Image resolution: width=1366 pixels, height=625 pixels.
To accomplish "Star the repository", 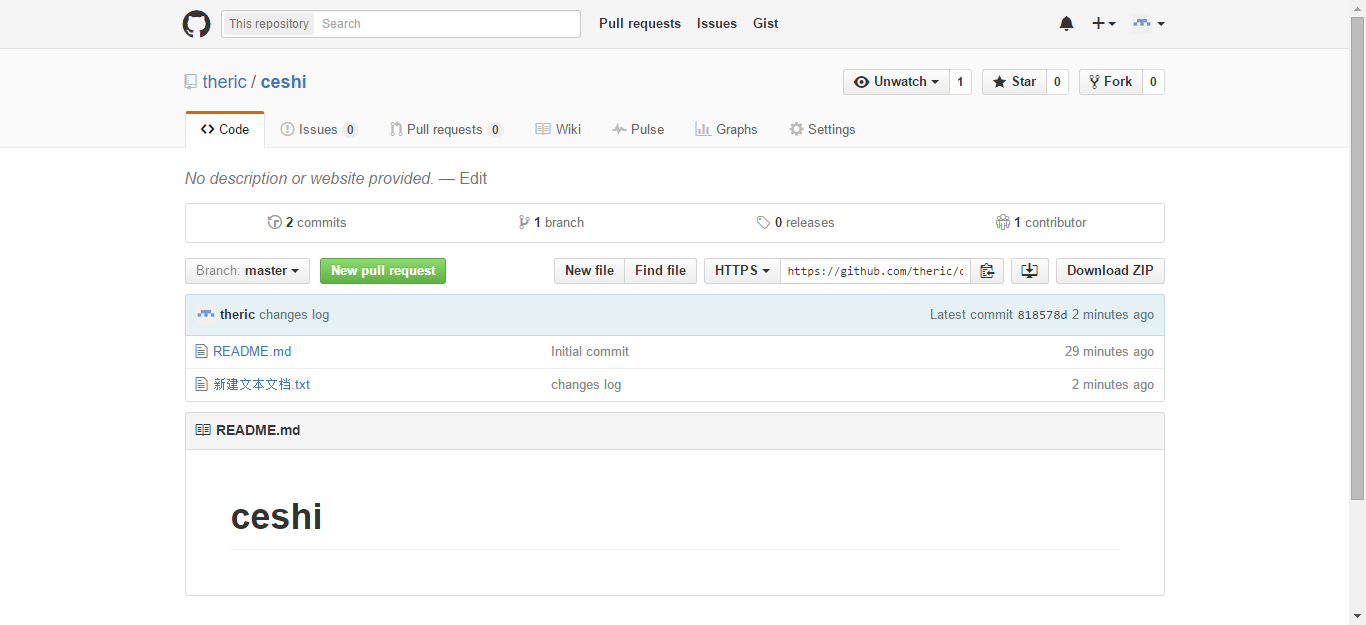I will pos(1014,82).
